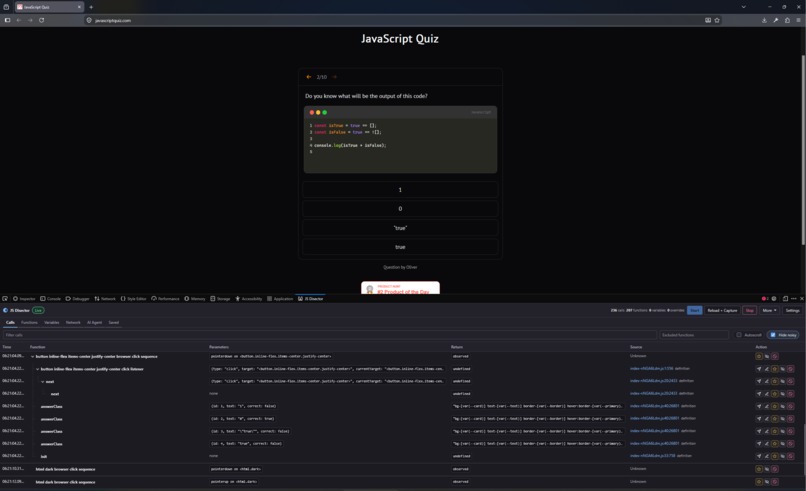Open the Accessibility DevTools panel
The height and width of the screenshot is (491, 806).
tap(249, 299)
